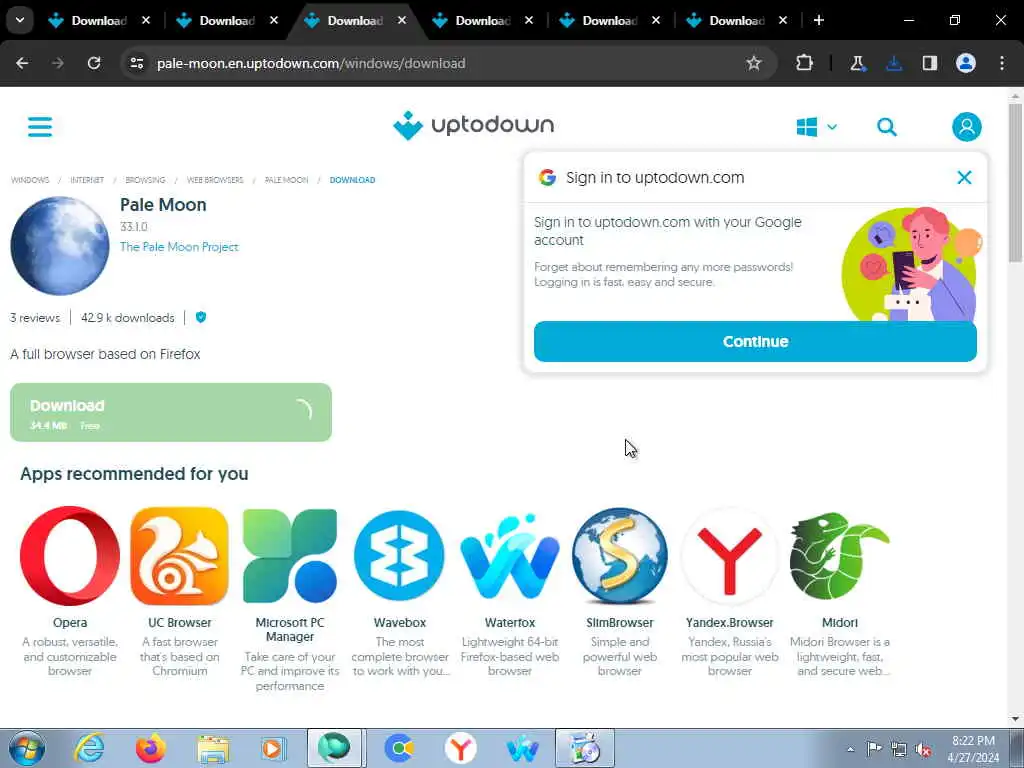This screenshot has width=1024, height=768.
Task: Switch to the first Download tab
Action: tap(98, 21)
